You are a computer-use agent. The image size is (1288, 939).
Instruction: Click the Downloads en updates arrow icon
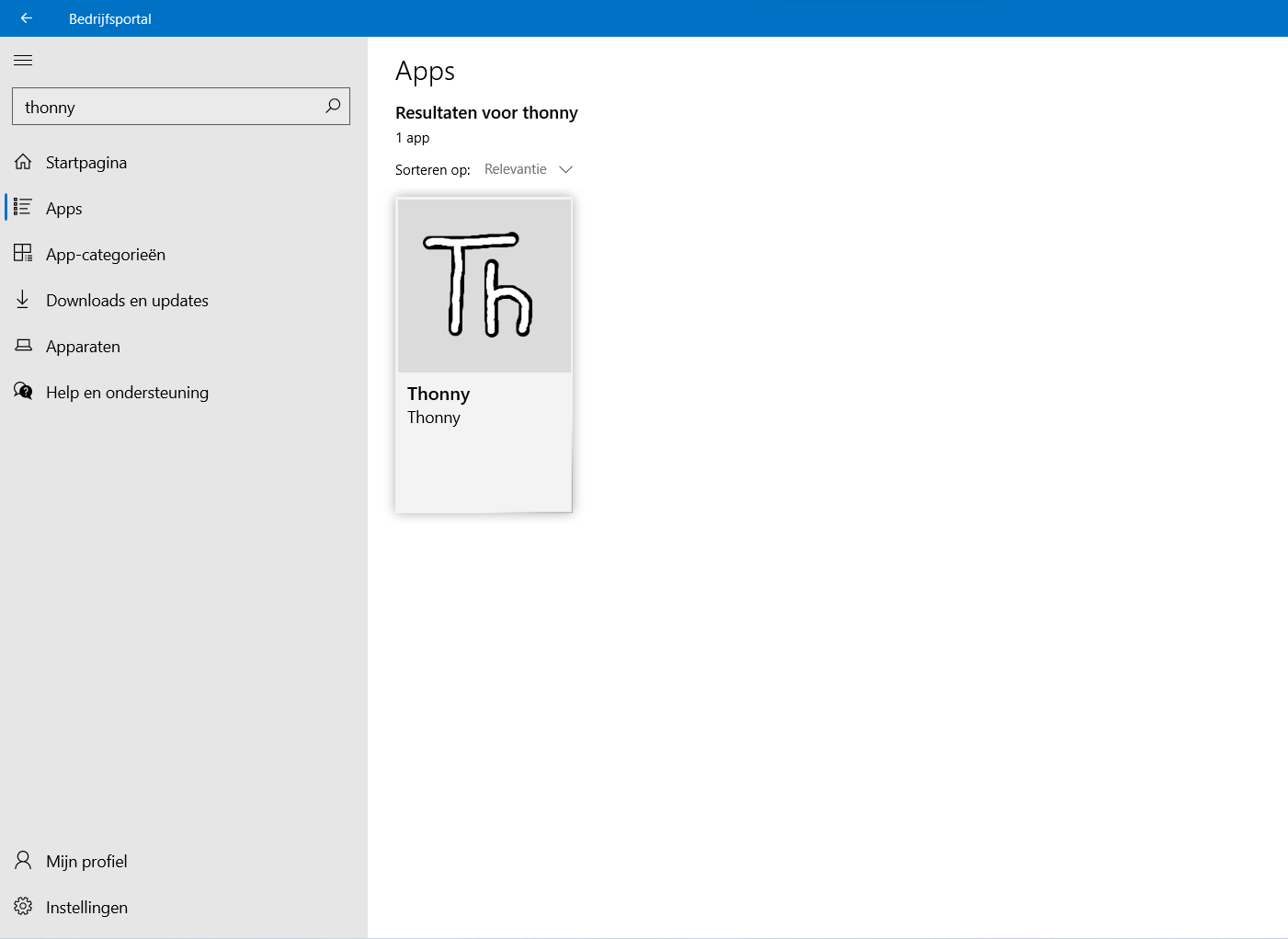23,299
